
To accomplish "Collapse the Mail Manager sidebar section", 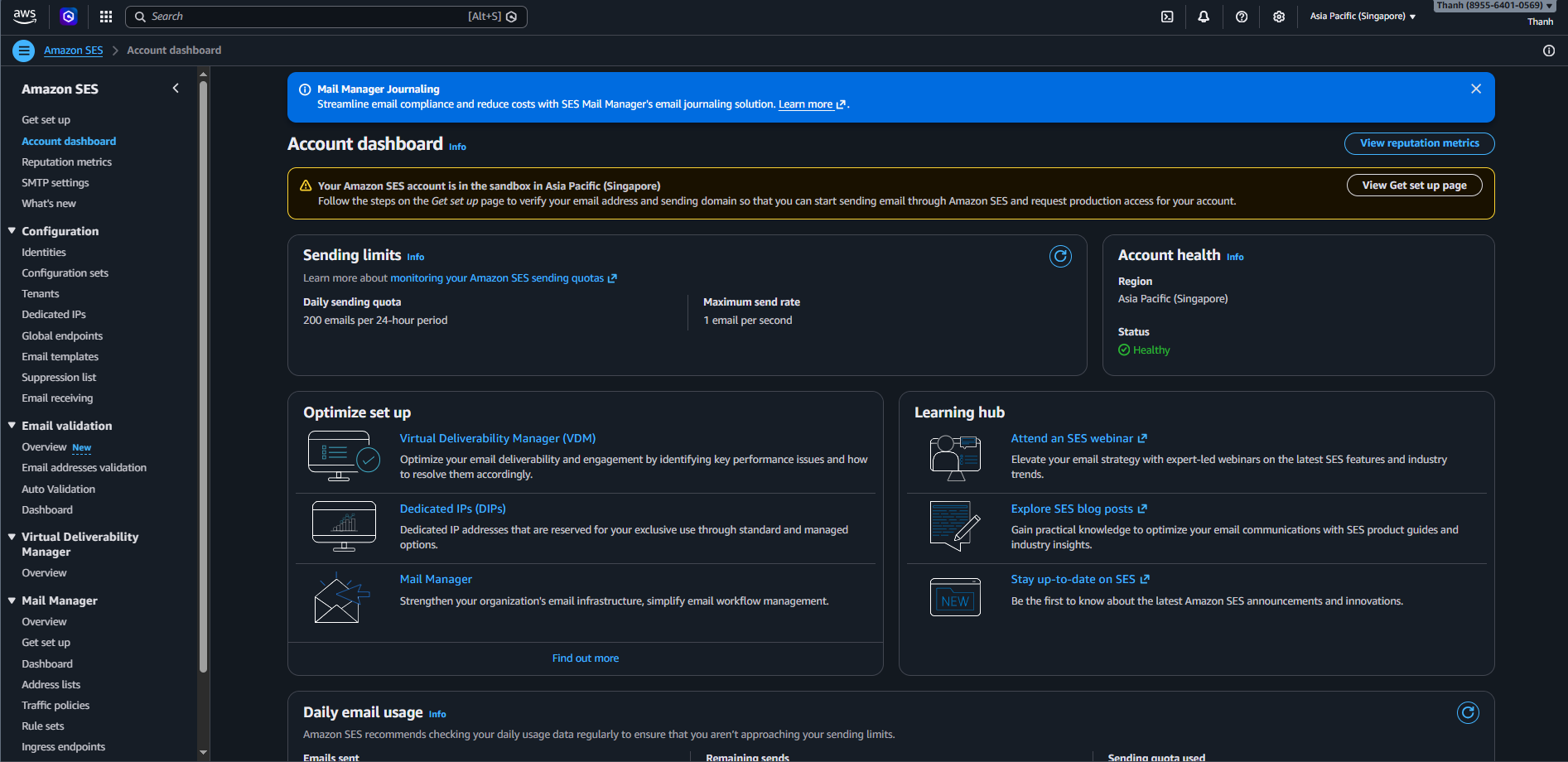I will coord(12,600).
